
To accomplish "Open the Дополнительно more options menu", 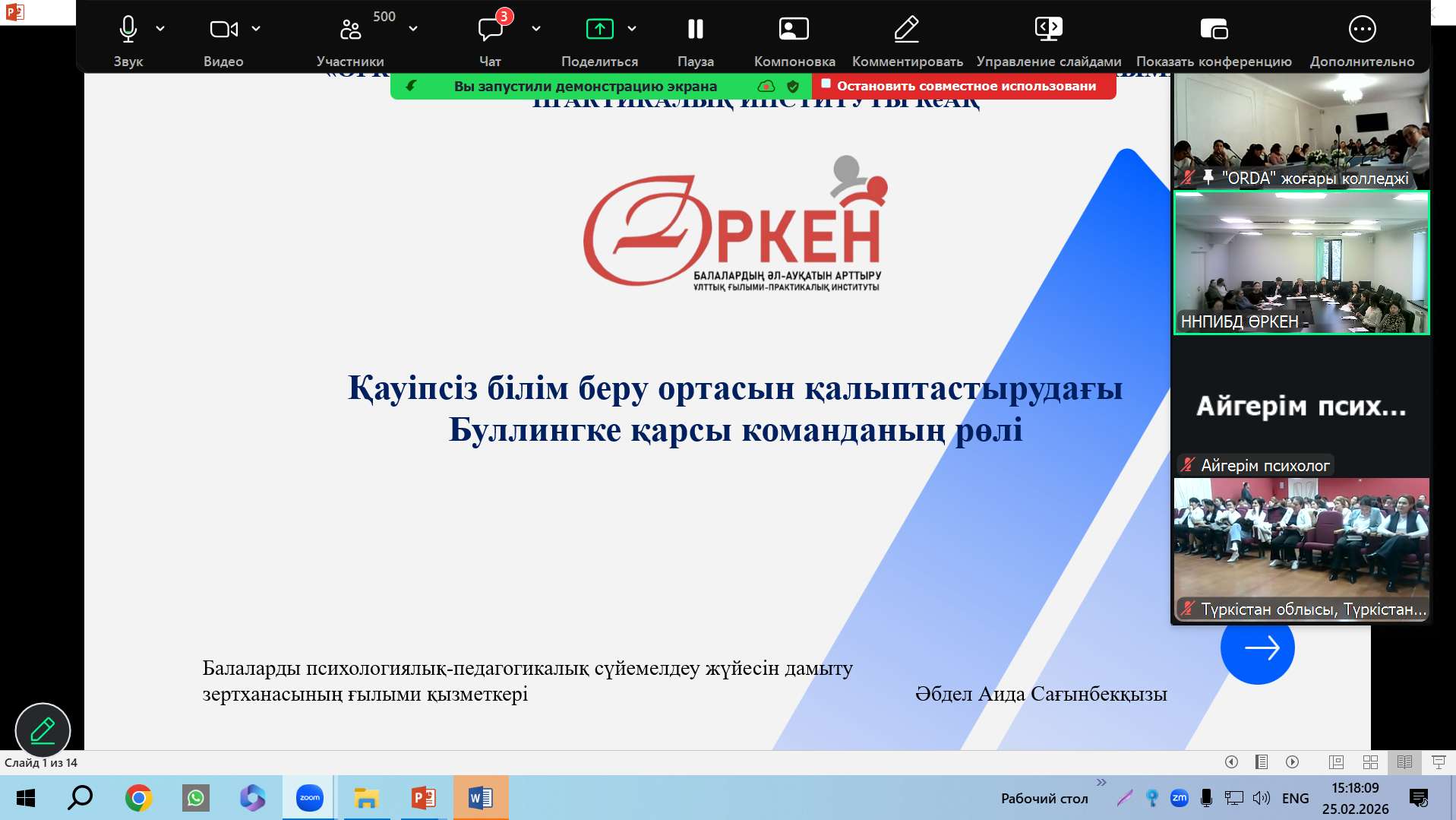I will click(x=1362, y=29).
